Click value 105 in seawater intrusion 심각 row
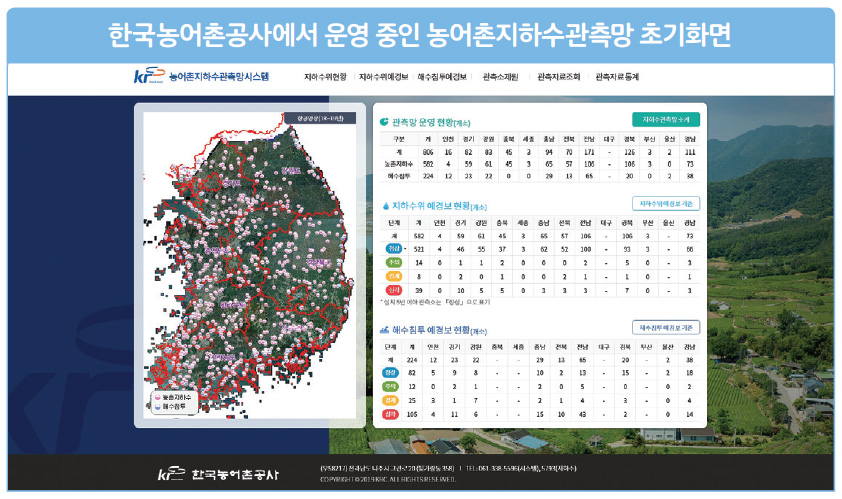 tap(412, 415)
